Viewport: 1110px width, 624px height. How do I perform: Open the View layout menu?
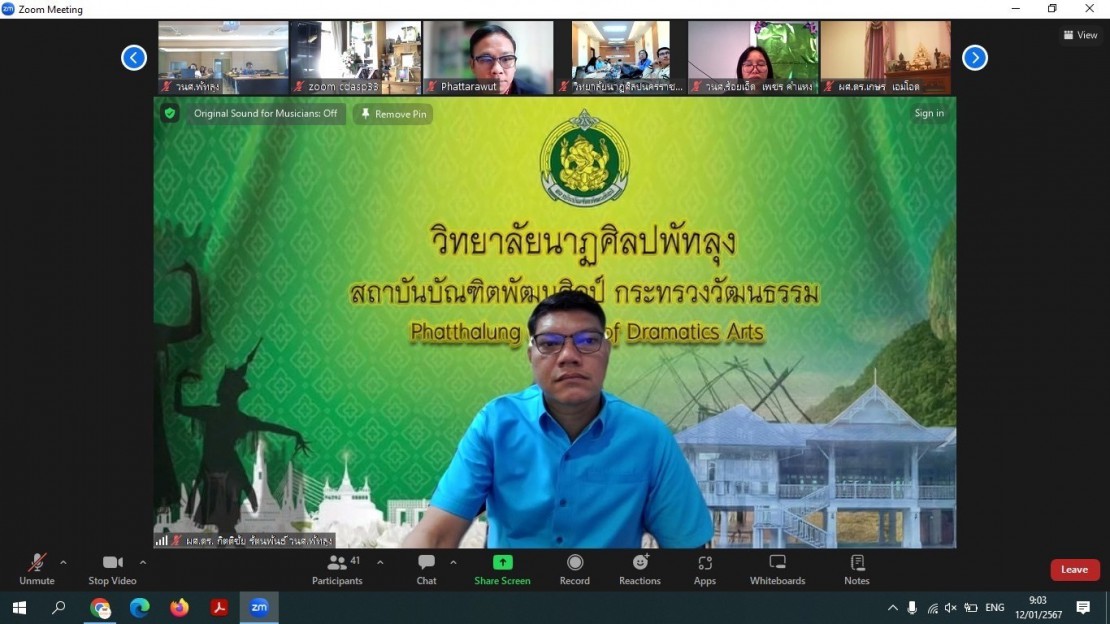(1080, 35)
